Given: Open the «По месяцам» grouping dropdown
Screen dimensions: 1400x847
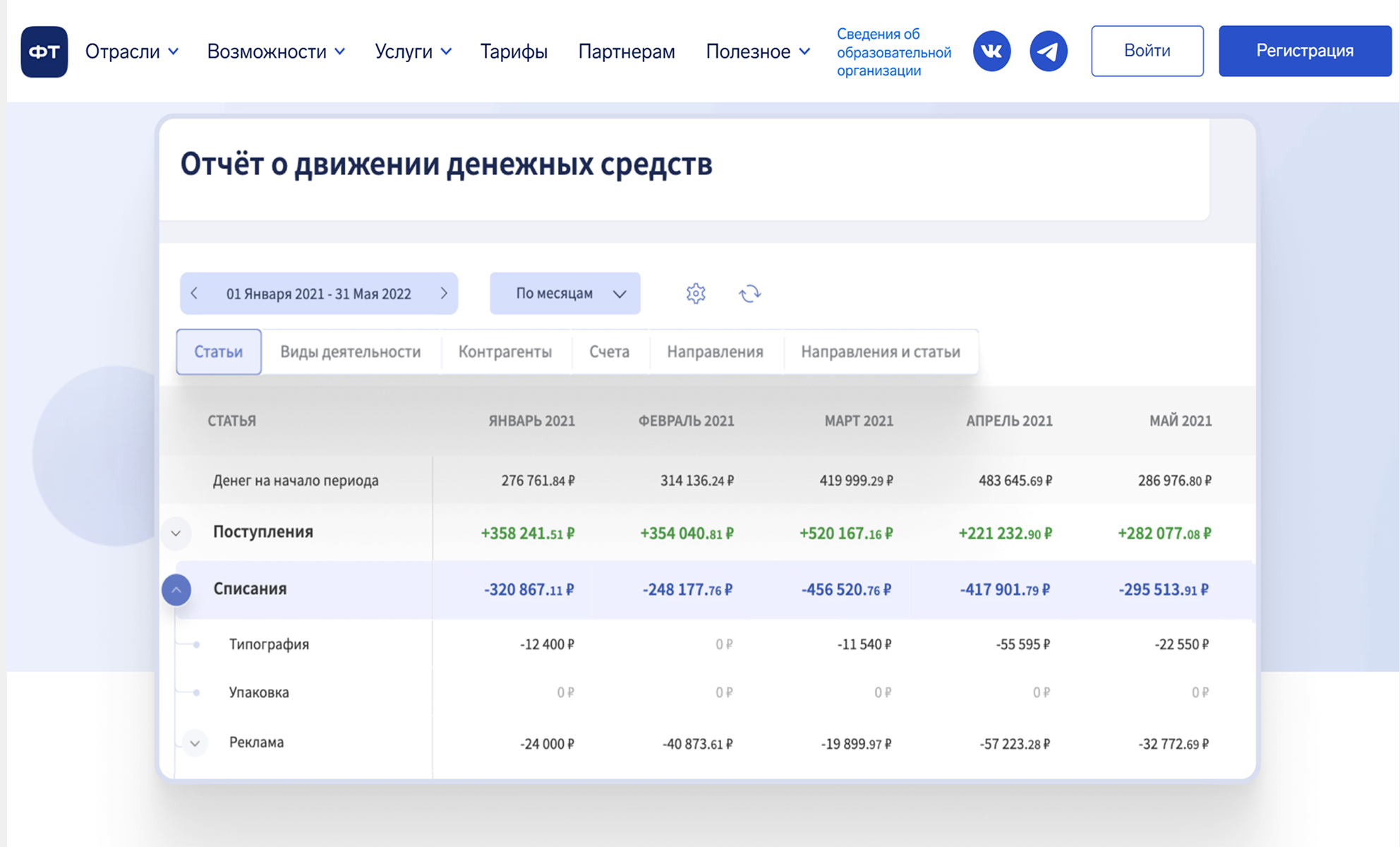Looking at the screenshot, I should coord(565,293).
